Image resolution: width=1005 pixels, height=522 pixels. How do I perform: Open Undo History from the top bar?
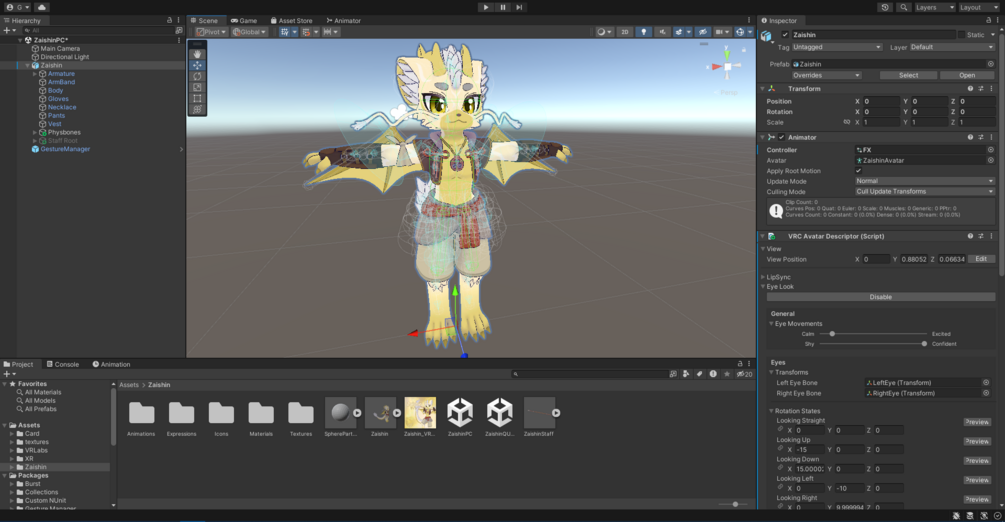click(885, 7)
